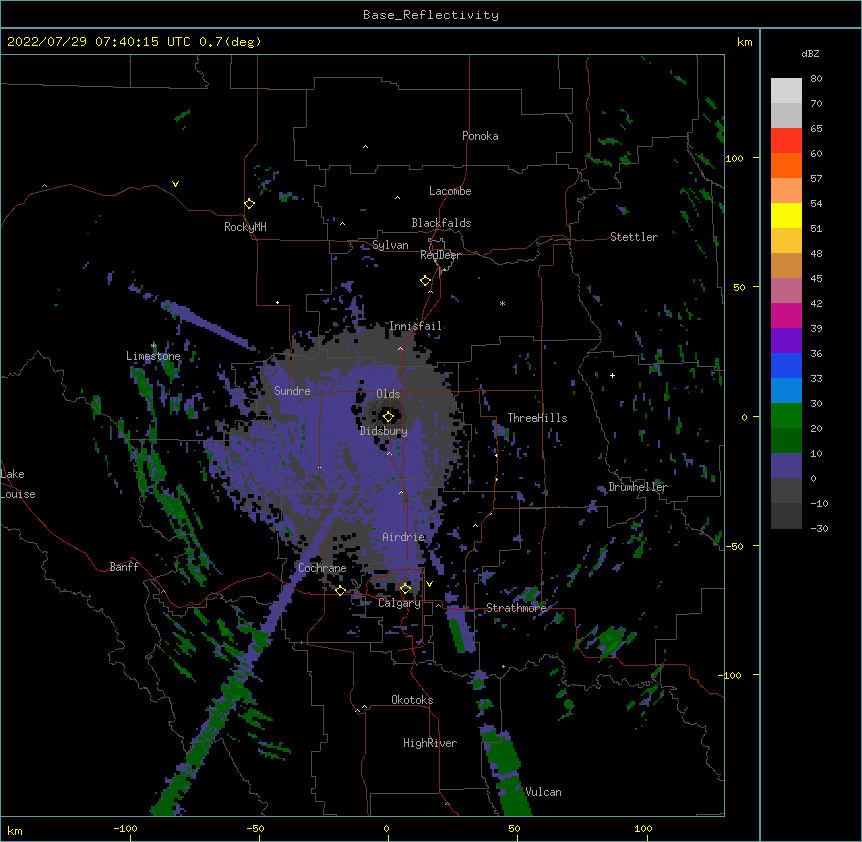This screenshot has height=842, width=862.
Task: Click the blue 36 dBZ legend color
Action: click(x=786, y=365)
